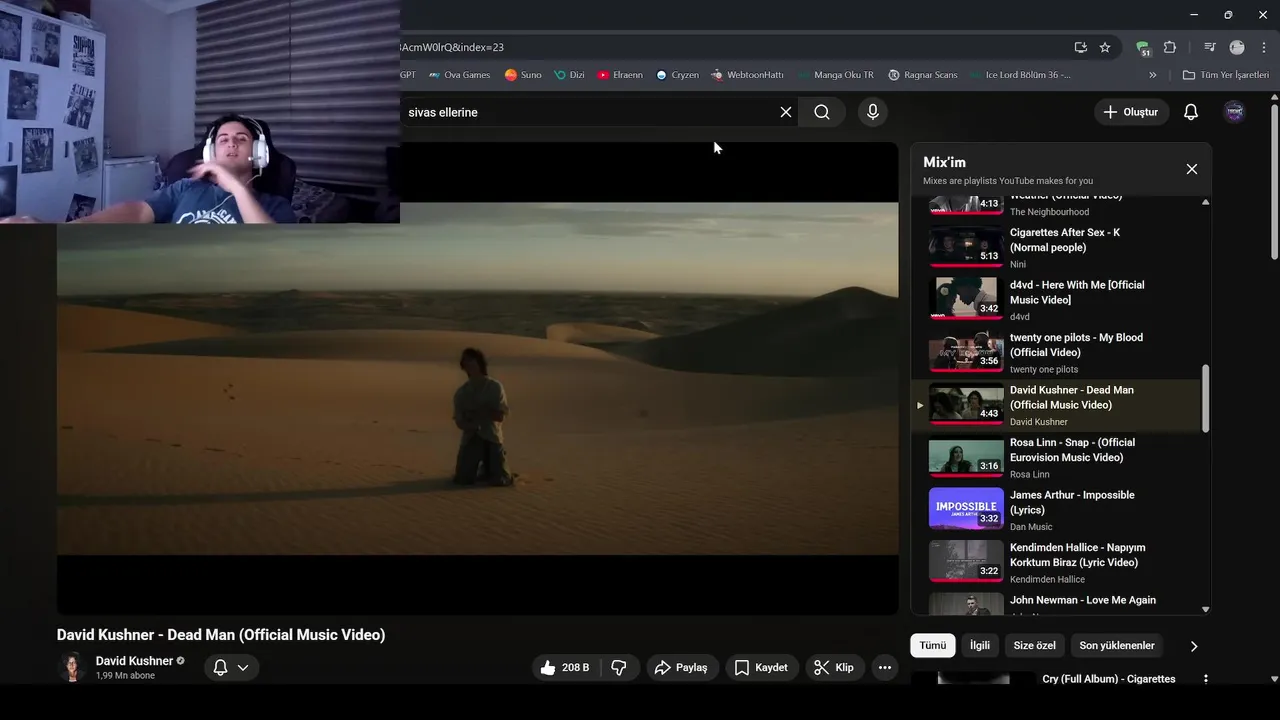Play d4vd - Here With Me from the mix
1280x720 pixels.
click(1055, 300)
